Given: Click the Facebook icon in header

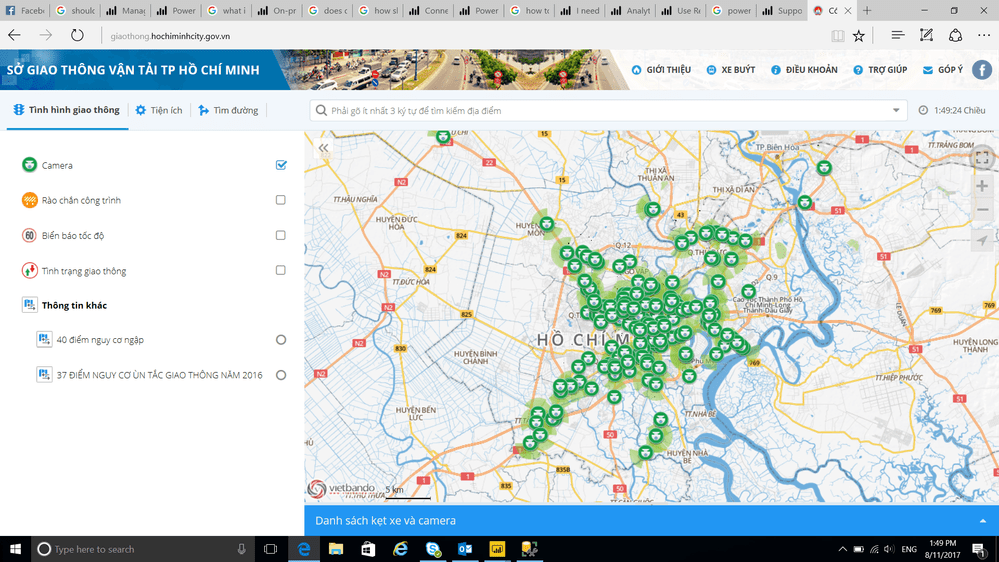Looking at the screenshot, I should (981, 70).
